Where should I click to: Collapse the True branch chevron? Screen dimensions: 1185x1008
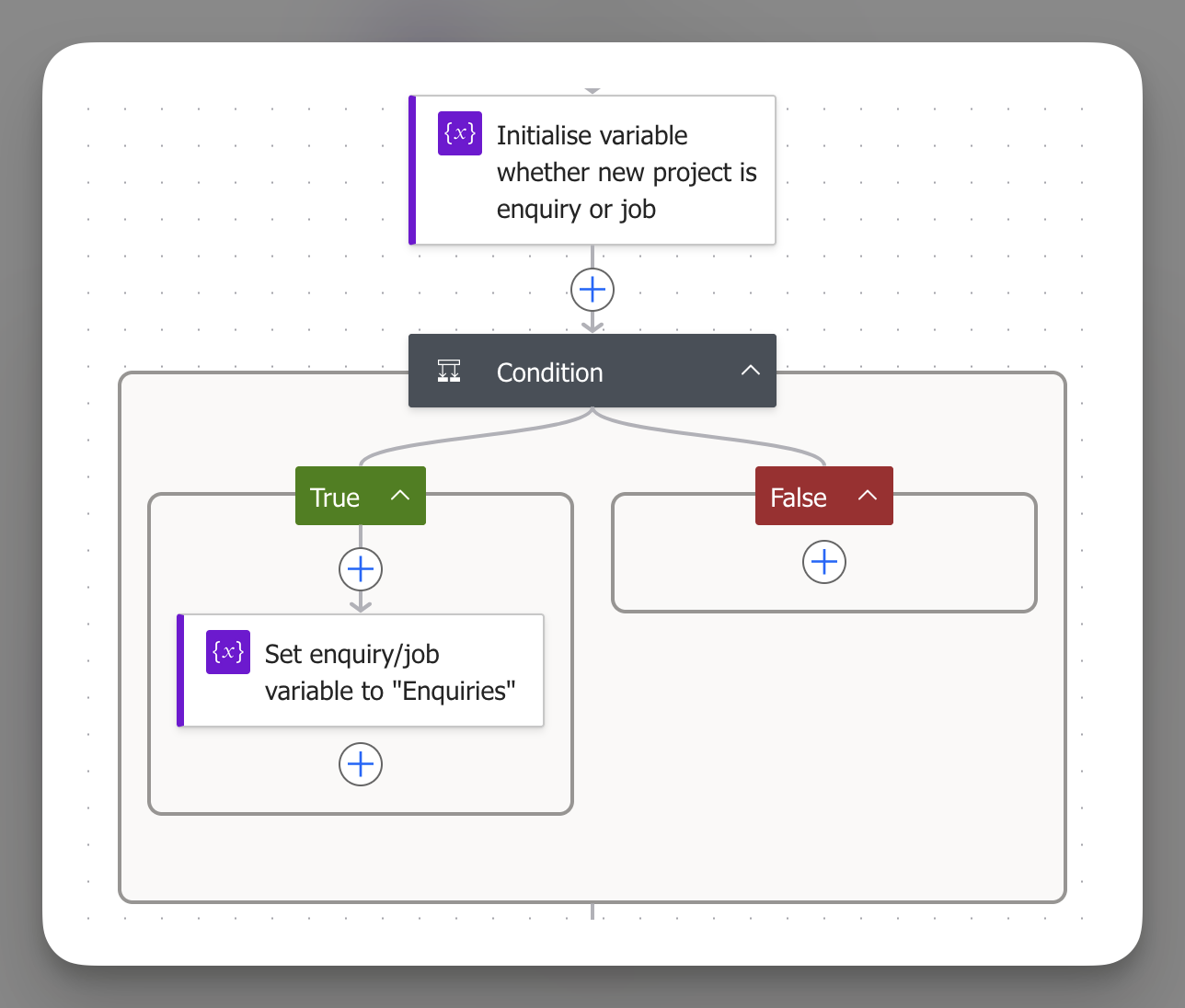[x=400, y=496]
